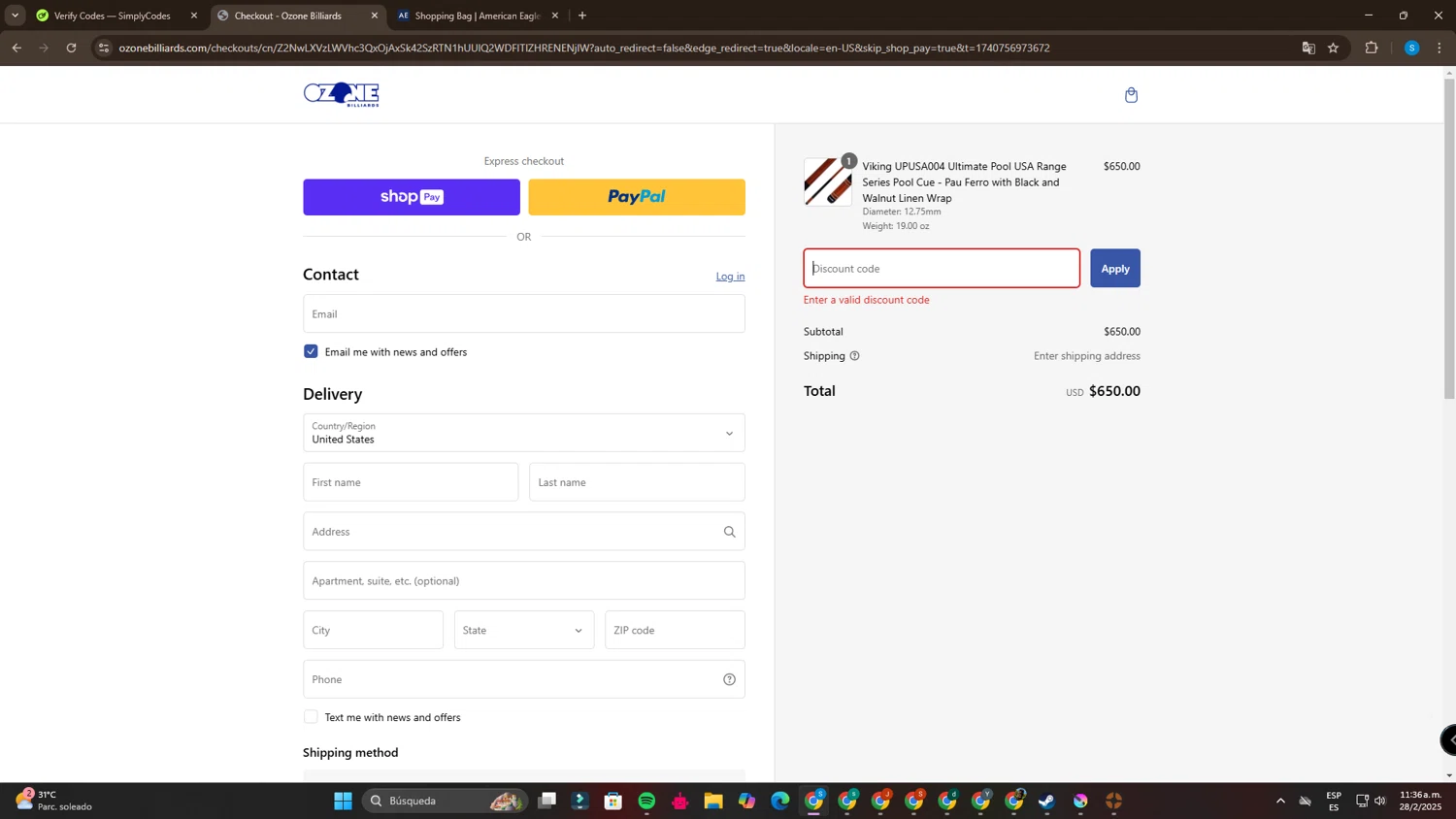The width and height of the screenshot is (1456, 819).
Task: Click the 'Shipping method' heading
Action: coord(350,753)
